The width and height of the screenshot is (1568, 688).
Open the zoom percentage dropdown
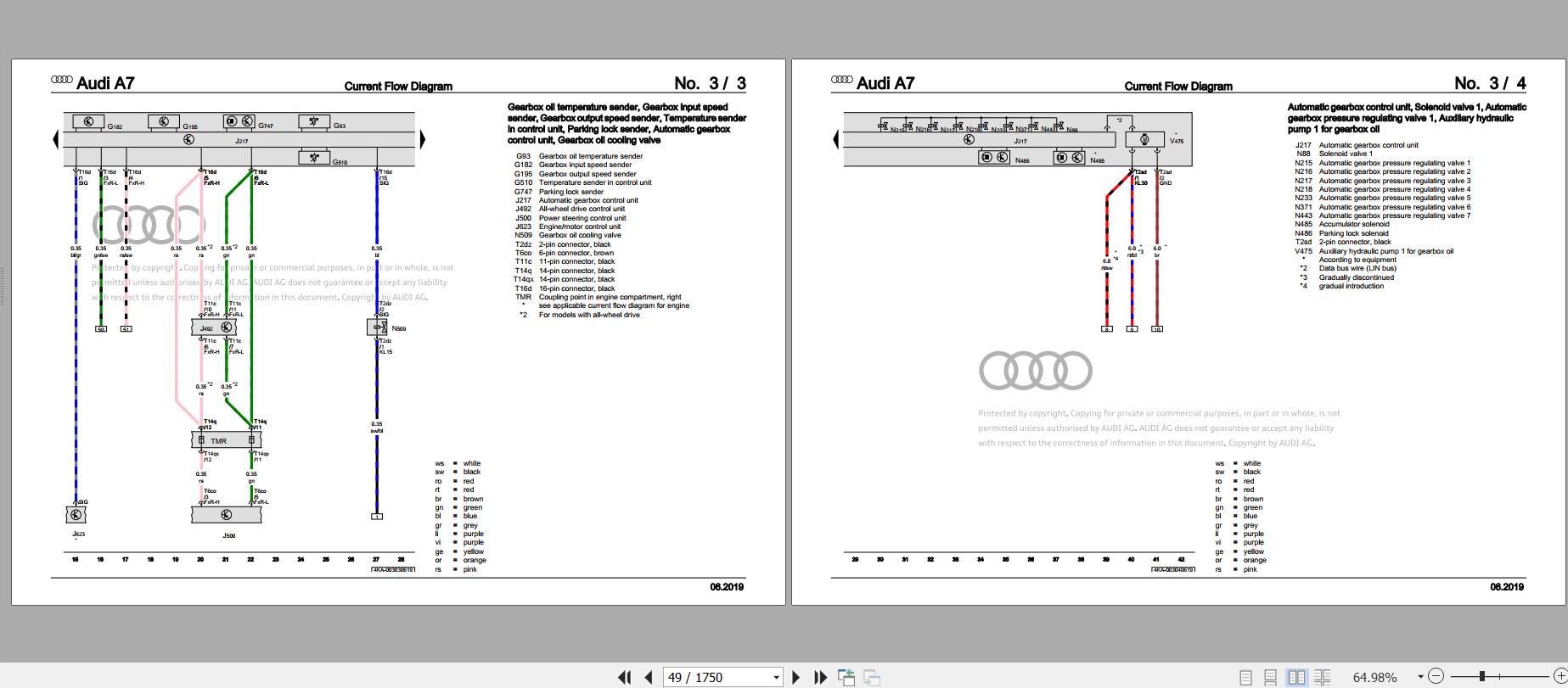click(1420, 677)
